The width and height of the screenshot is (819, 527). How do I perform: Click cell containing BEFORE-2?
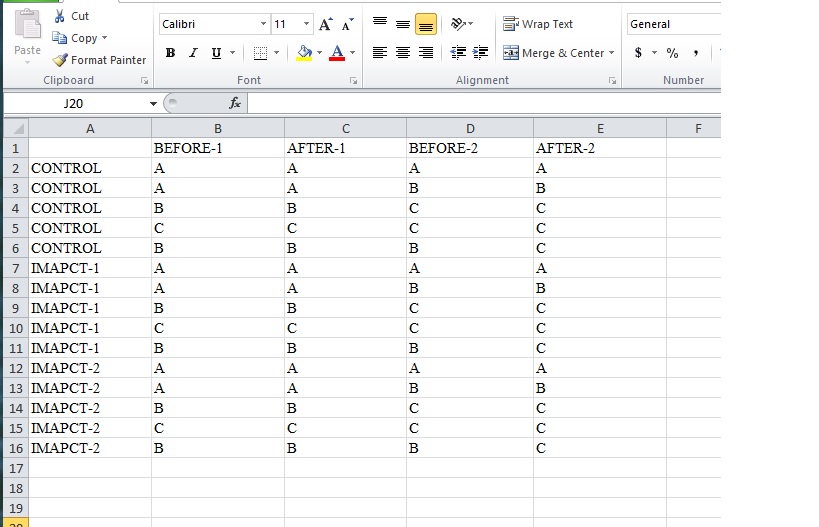click(470, 148)
